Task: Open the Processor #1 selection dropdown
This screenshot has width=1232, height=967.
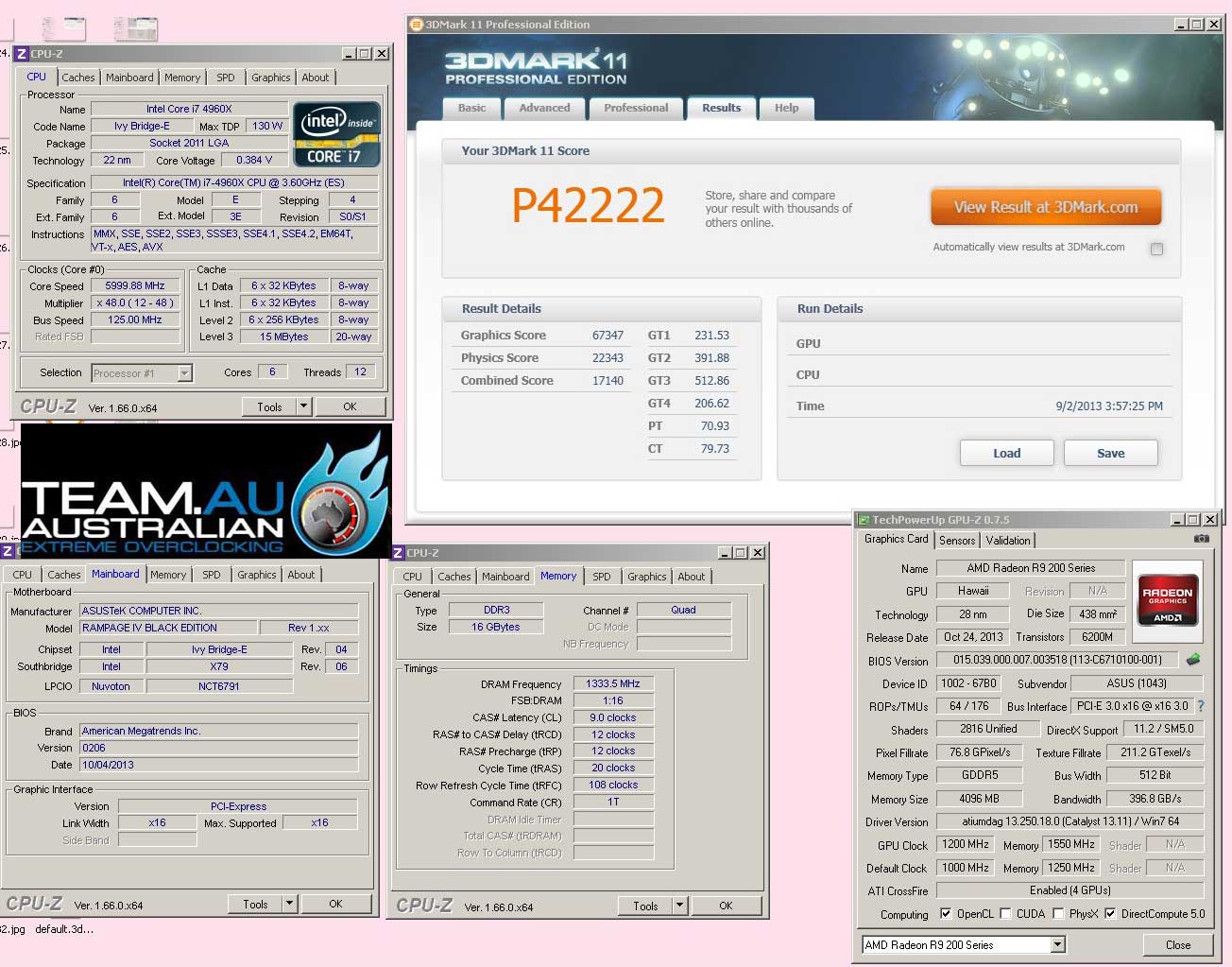Action: (x=185, y=373)
